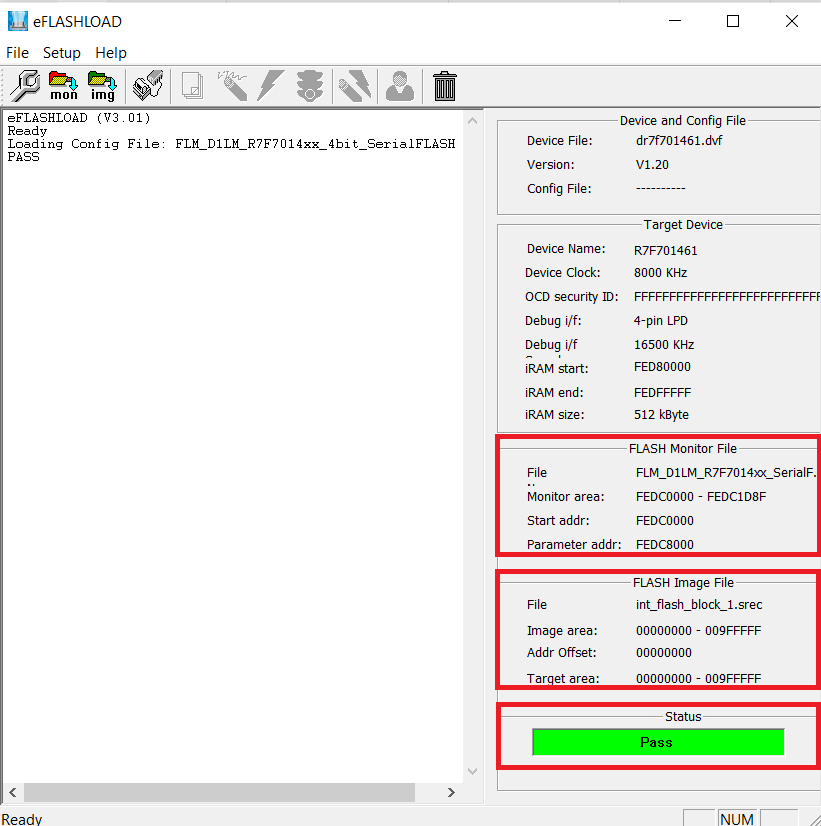Image resolution: width=821 pixels, height=826 pixels.
Task: Click the 'Target Device' group title
Action: tap(683, 225)
